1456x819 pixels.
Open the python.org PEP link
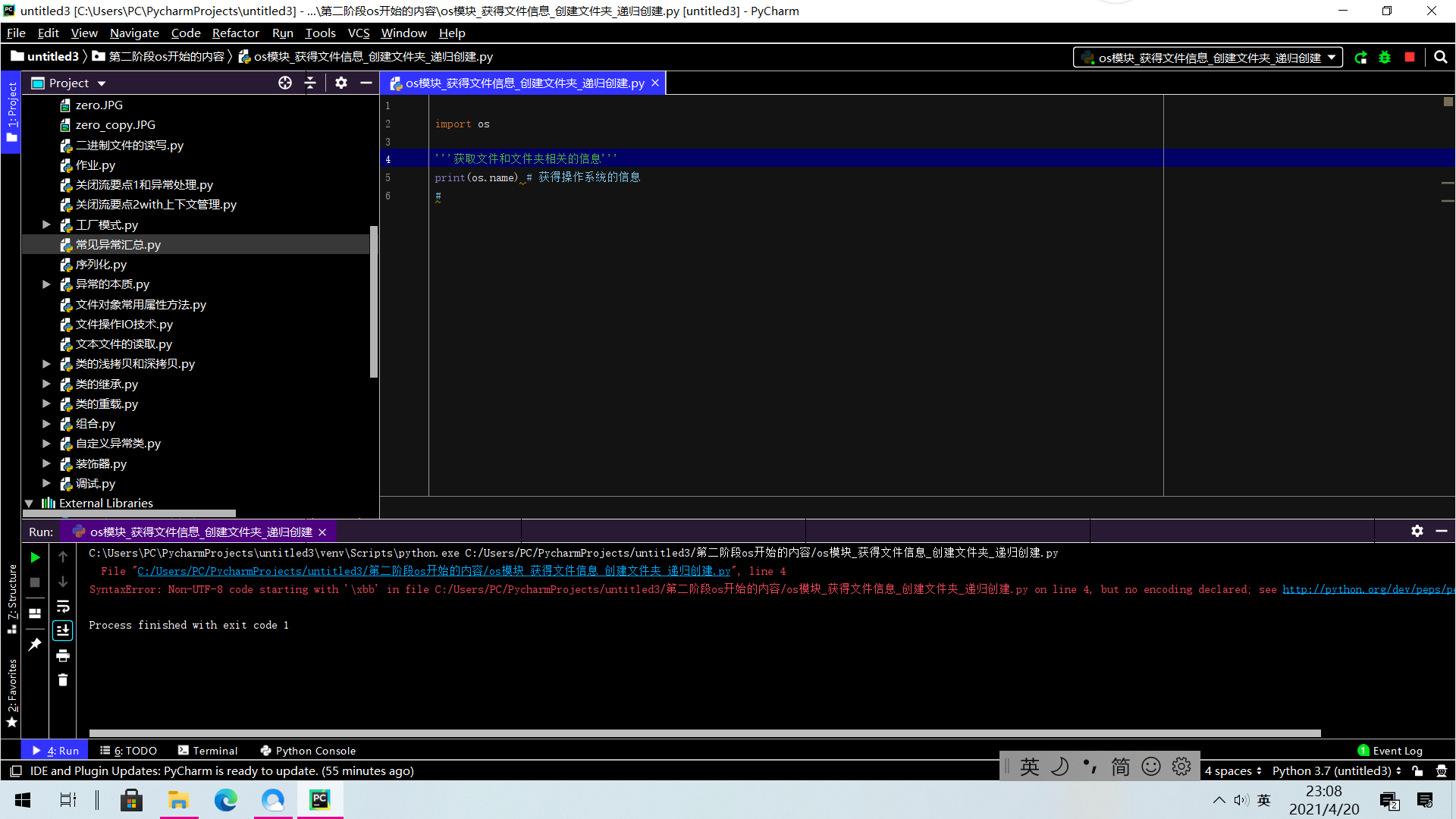pos(1367,589)
